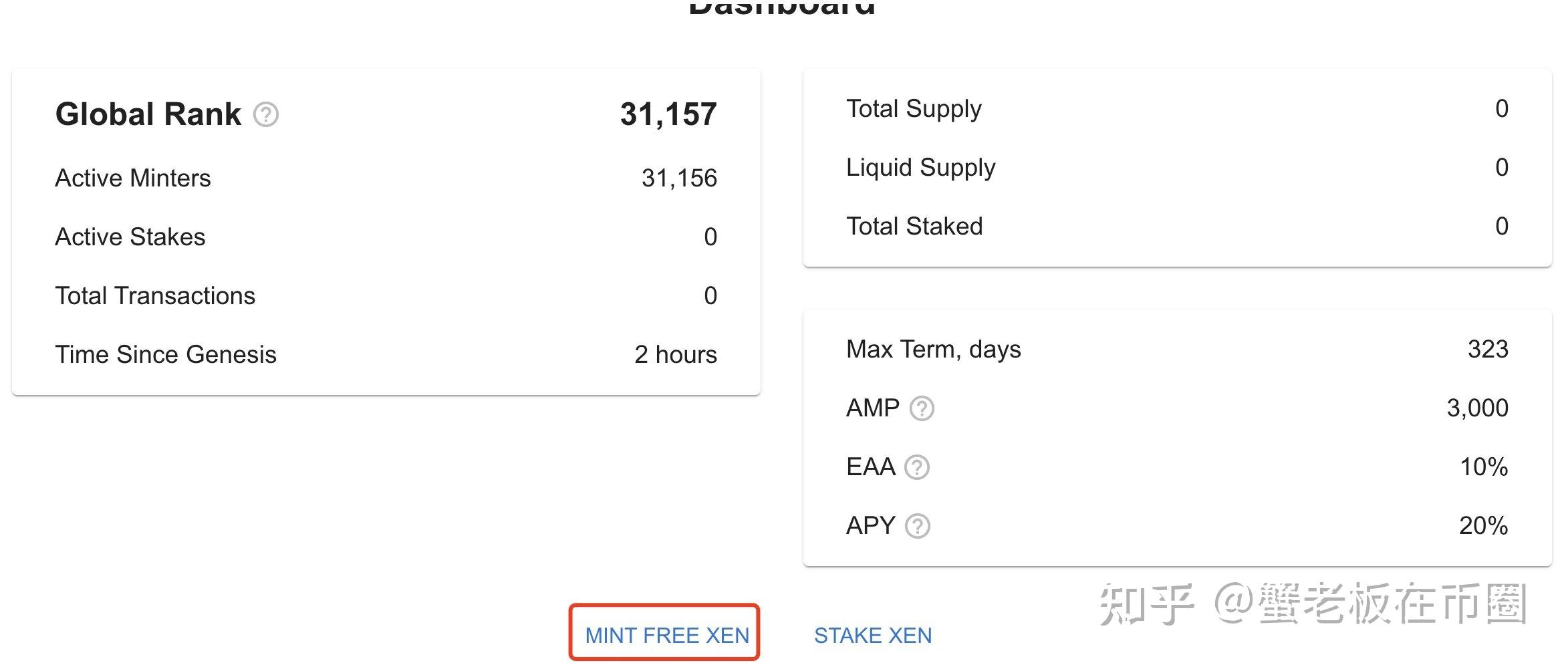Click the Max Term value 323
1568x667 pixels.
click(1487, 349)
